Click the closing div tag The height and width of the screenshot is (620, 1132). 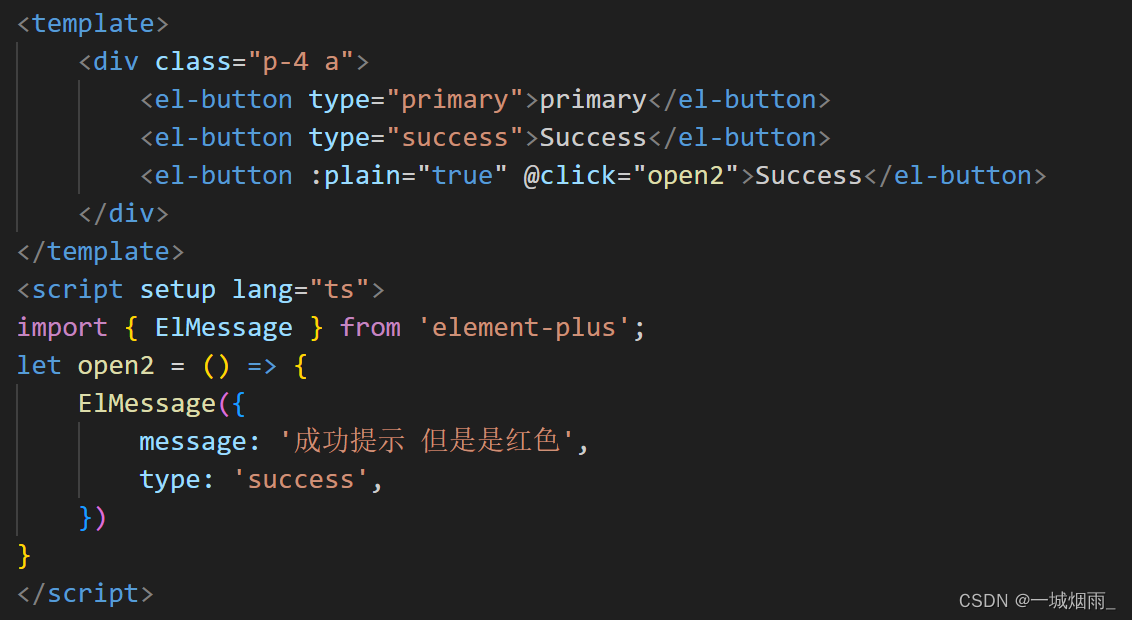click(x=123, y=213)
